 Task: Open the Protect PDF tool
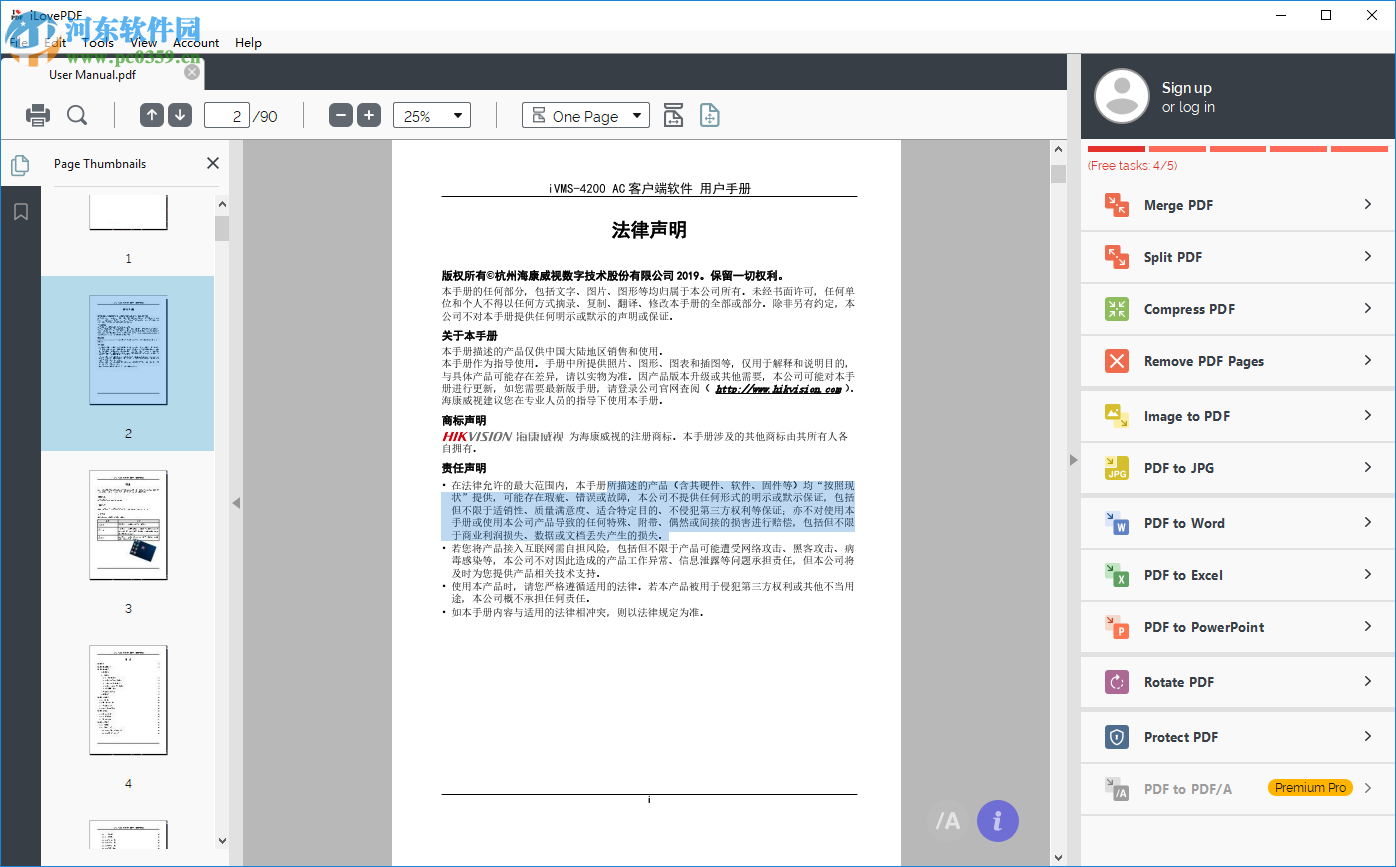[1236, 737]
